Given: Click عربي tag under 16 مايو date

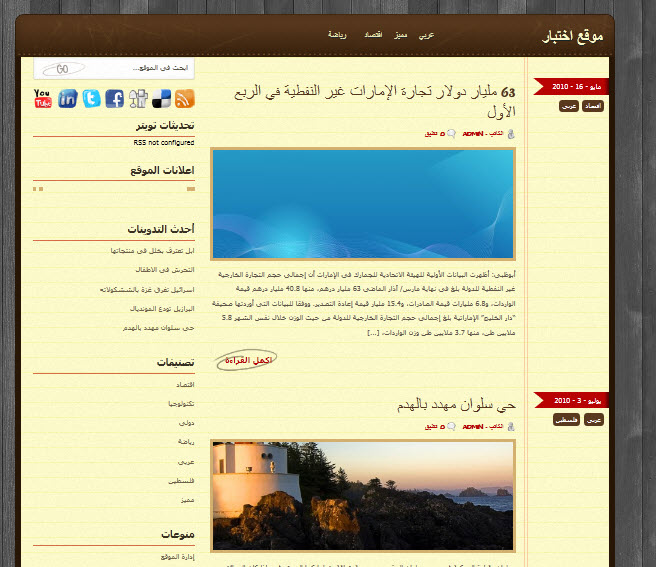Looking at the screenshot, I should (x=569, y=106).
